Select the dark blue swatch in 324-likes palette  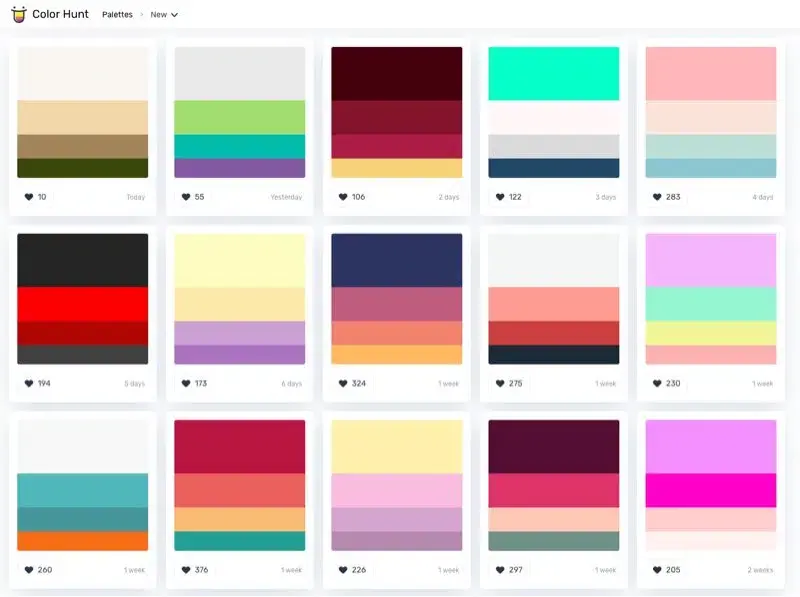point(397,260)
